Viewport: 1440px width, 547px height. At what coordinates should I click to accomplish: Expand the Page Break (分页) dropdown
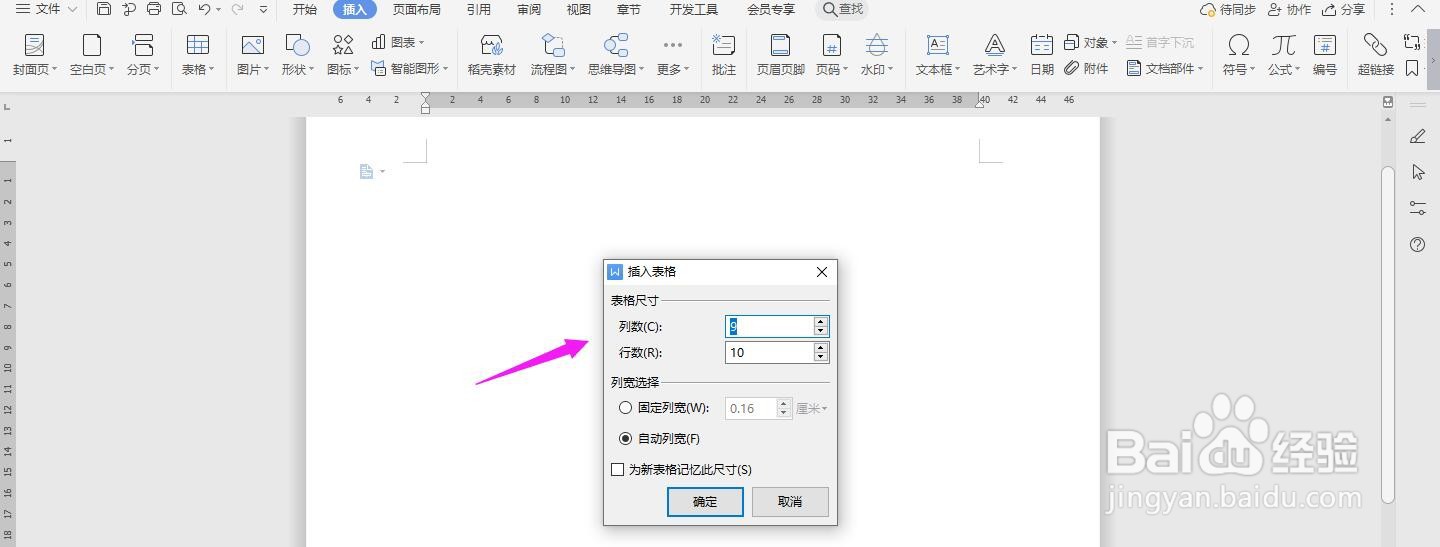click(158, 70)
